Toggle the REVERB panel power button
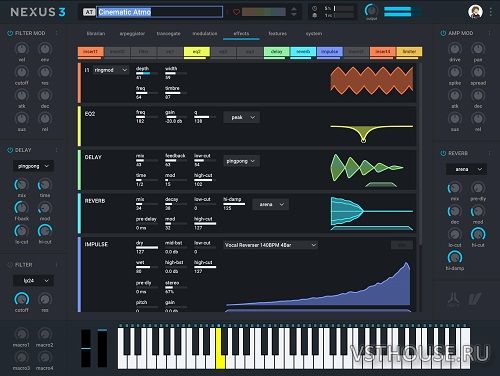Viewport: 500px width, 376px height. point(443,153)
